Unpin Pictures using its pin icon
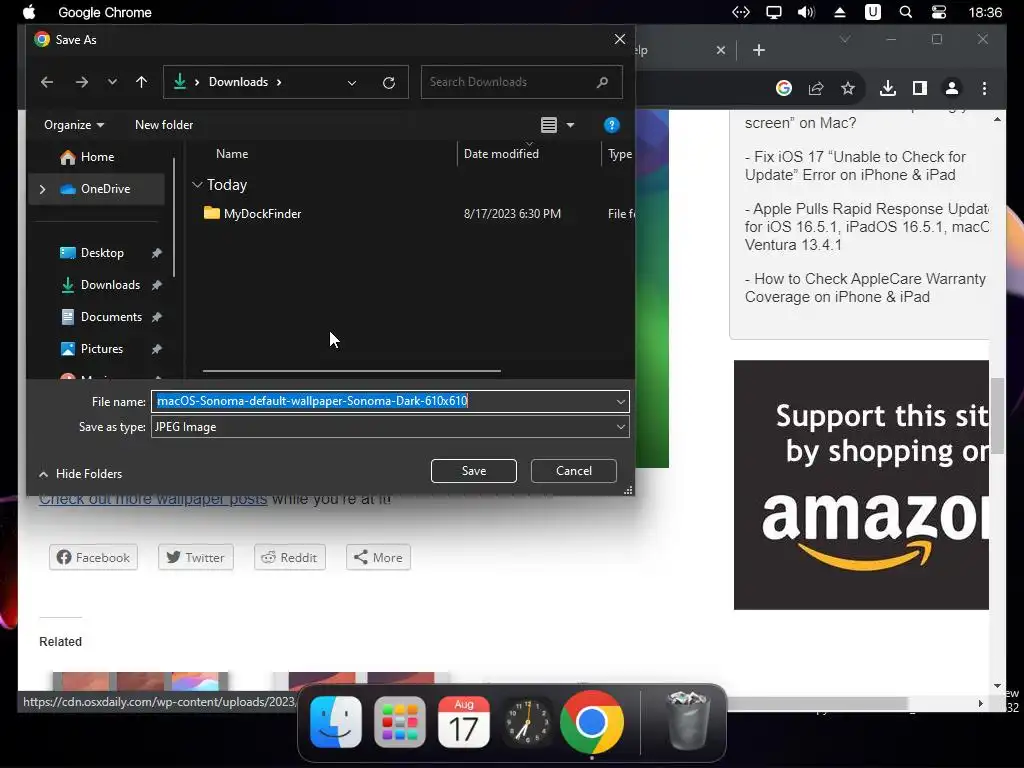 [157, 349]
